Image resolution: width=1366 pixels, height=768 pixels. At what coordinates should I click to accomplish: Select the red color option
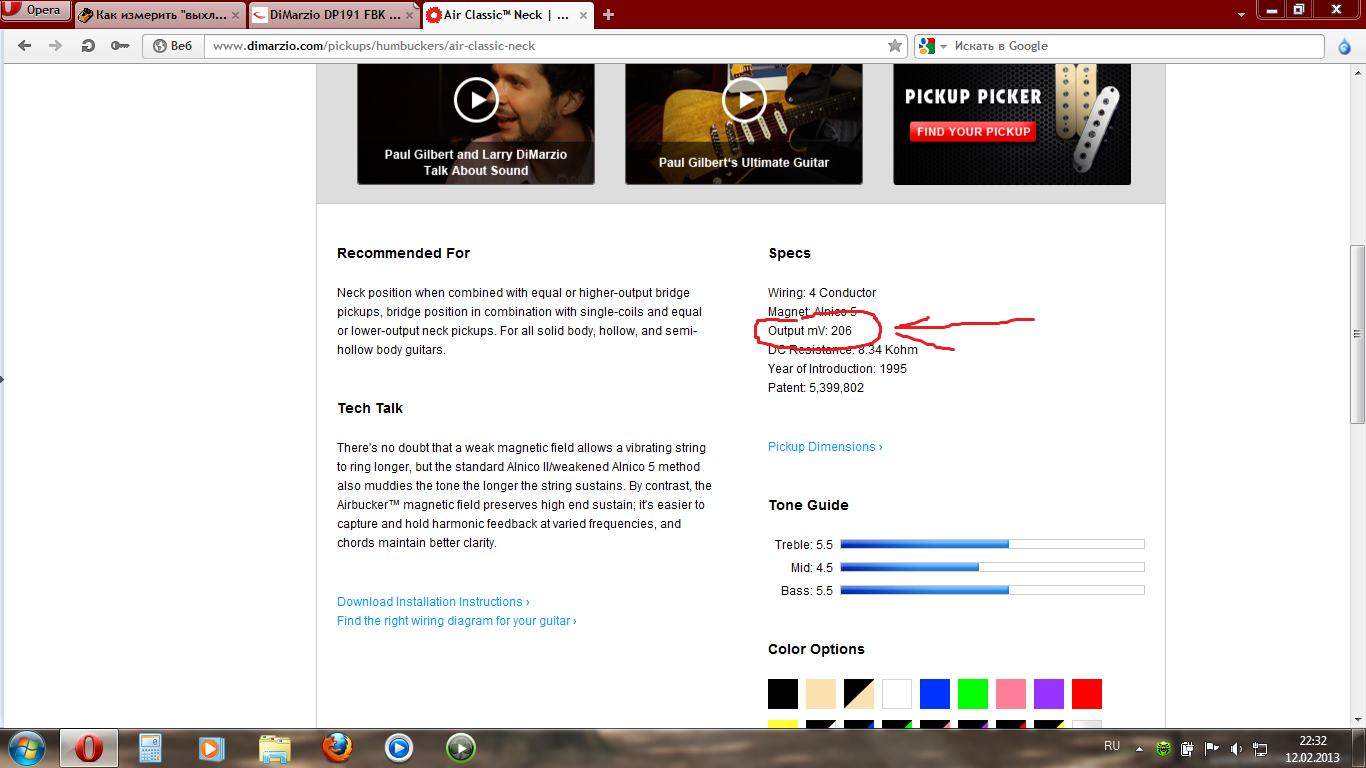click(1087, 694)
